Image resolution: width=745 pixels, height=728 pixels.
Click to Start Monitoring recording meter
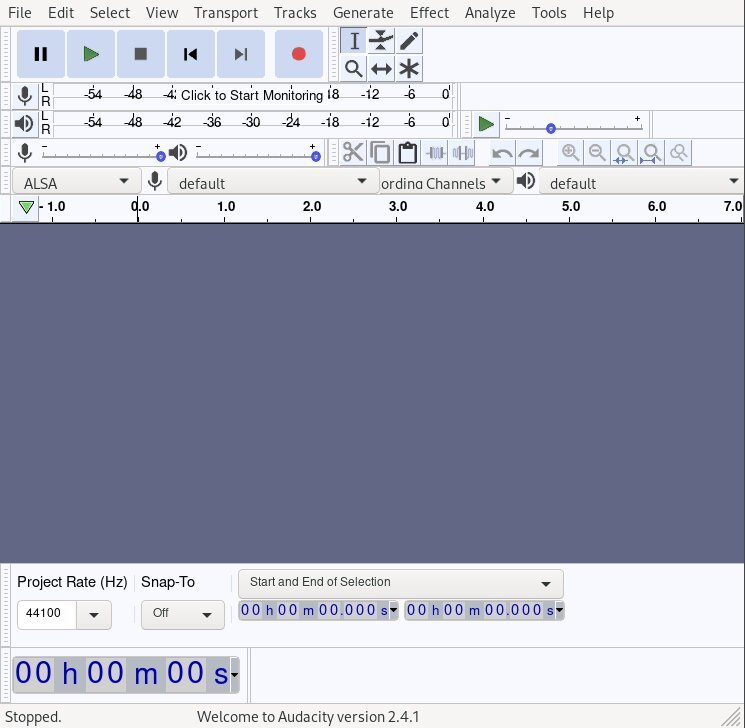(x=252, y=96)
